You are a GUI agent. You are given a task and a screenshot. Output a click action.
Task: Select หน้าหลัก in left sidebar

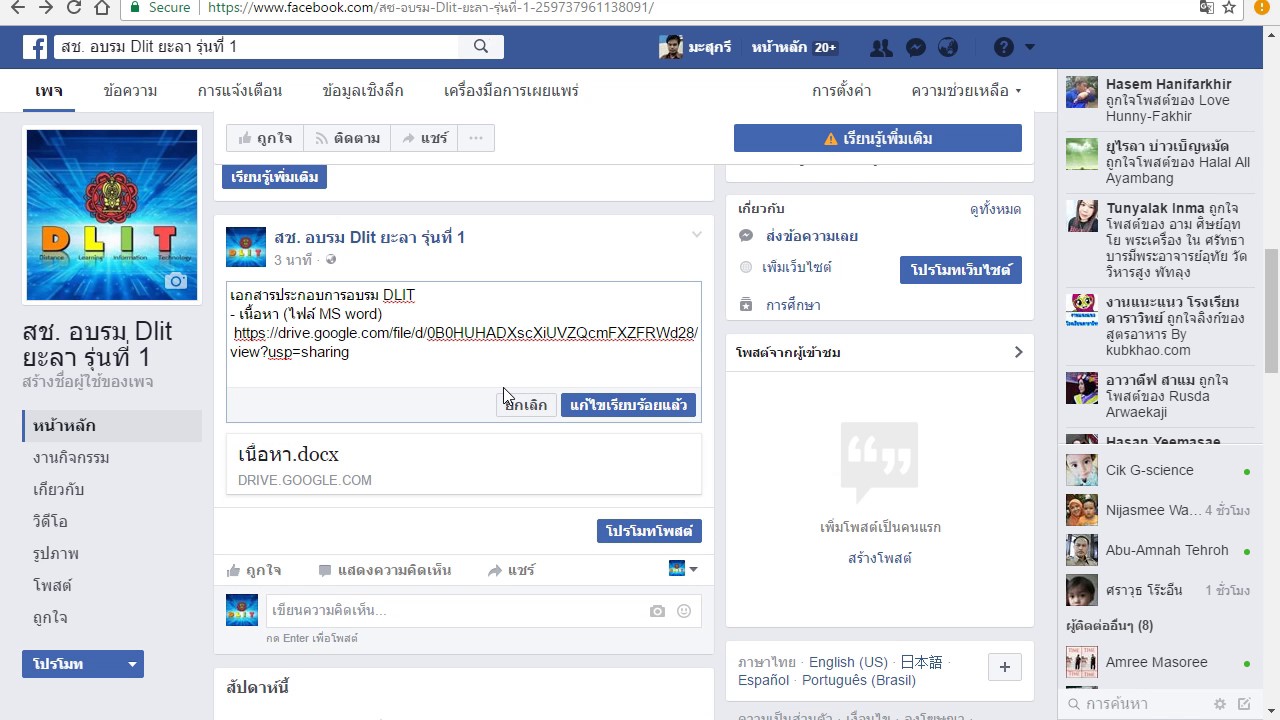pos(112,426)
